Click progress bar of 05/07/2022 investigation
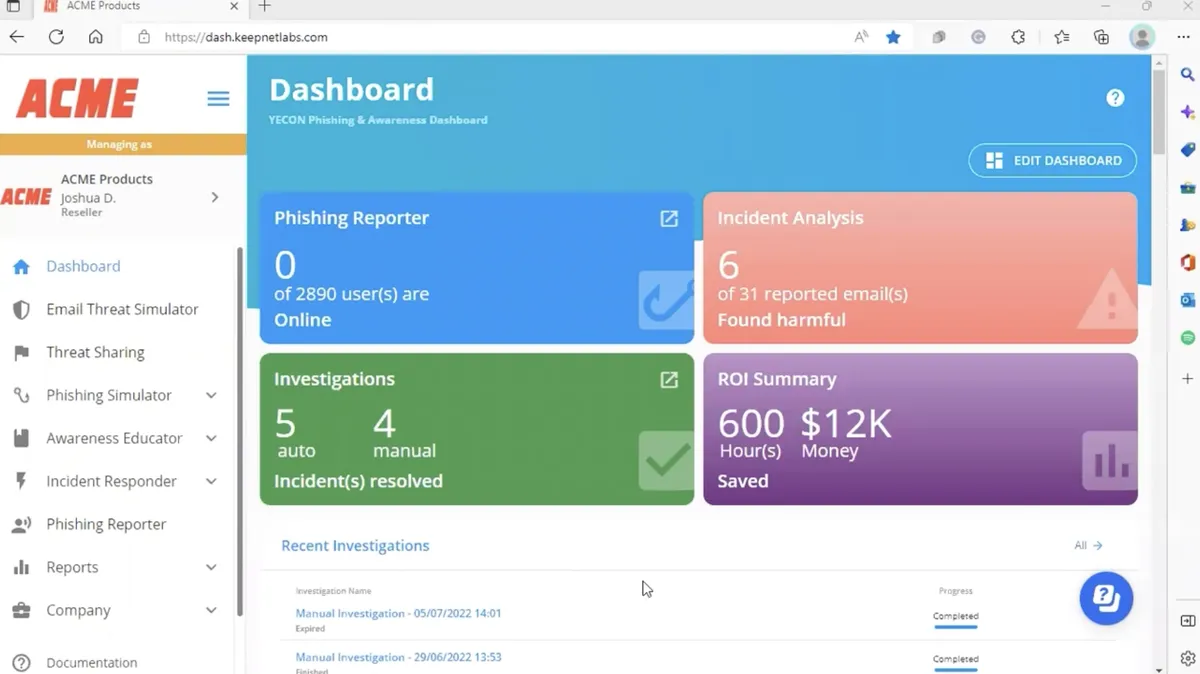1200x674 pixels. coord(955,627)
